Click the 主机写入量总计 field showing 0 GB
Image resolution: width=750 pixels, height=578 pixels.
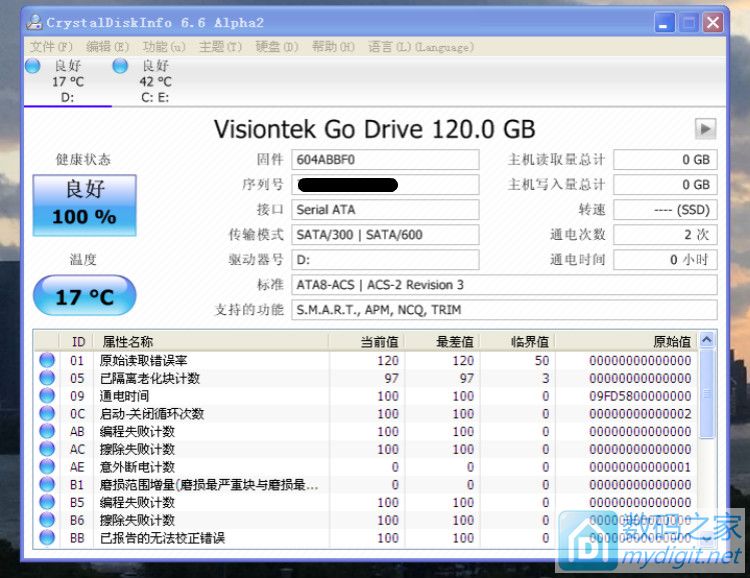pyautogui.click(x=665, y=185)
